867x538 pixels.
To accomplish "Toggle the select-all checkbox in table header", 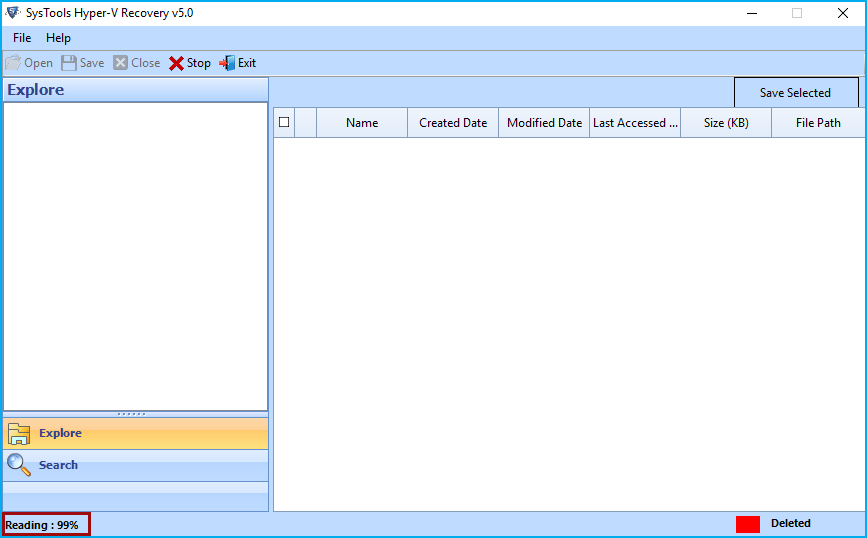I will 284,122.
